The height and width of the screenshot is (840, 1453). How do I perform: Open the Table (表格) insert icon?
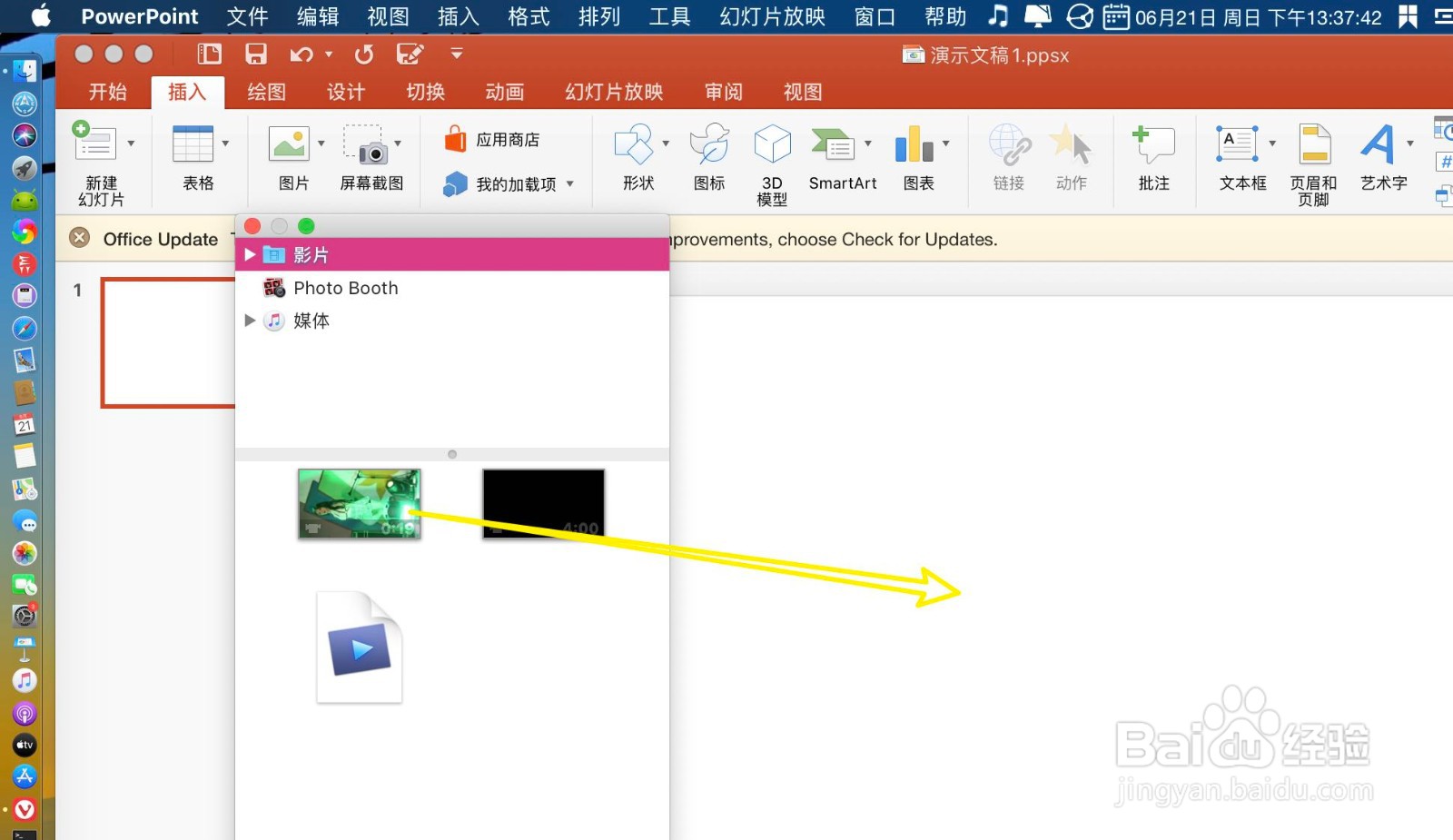pyautogui.click(x=193, y=143)
